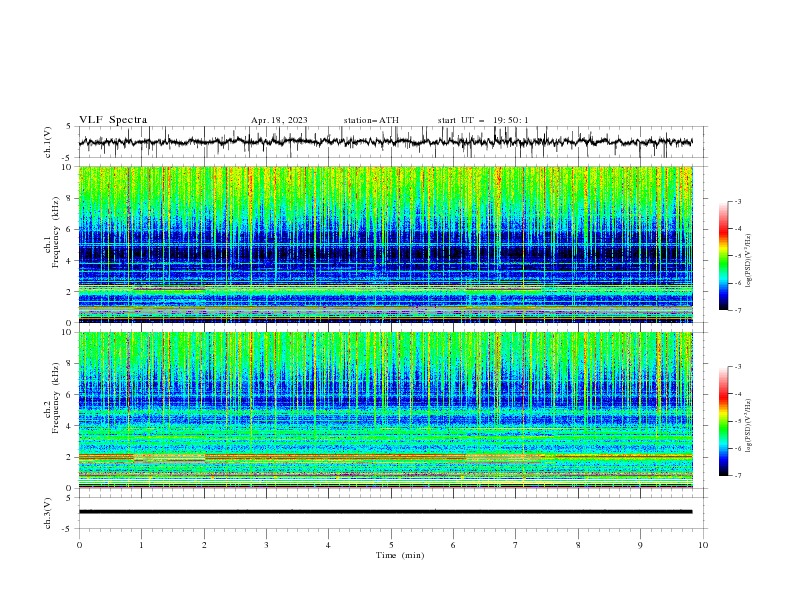
Task: Select the date "Apr. 18, 2023"
Action: (x=279, y=120)
